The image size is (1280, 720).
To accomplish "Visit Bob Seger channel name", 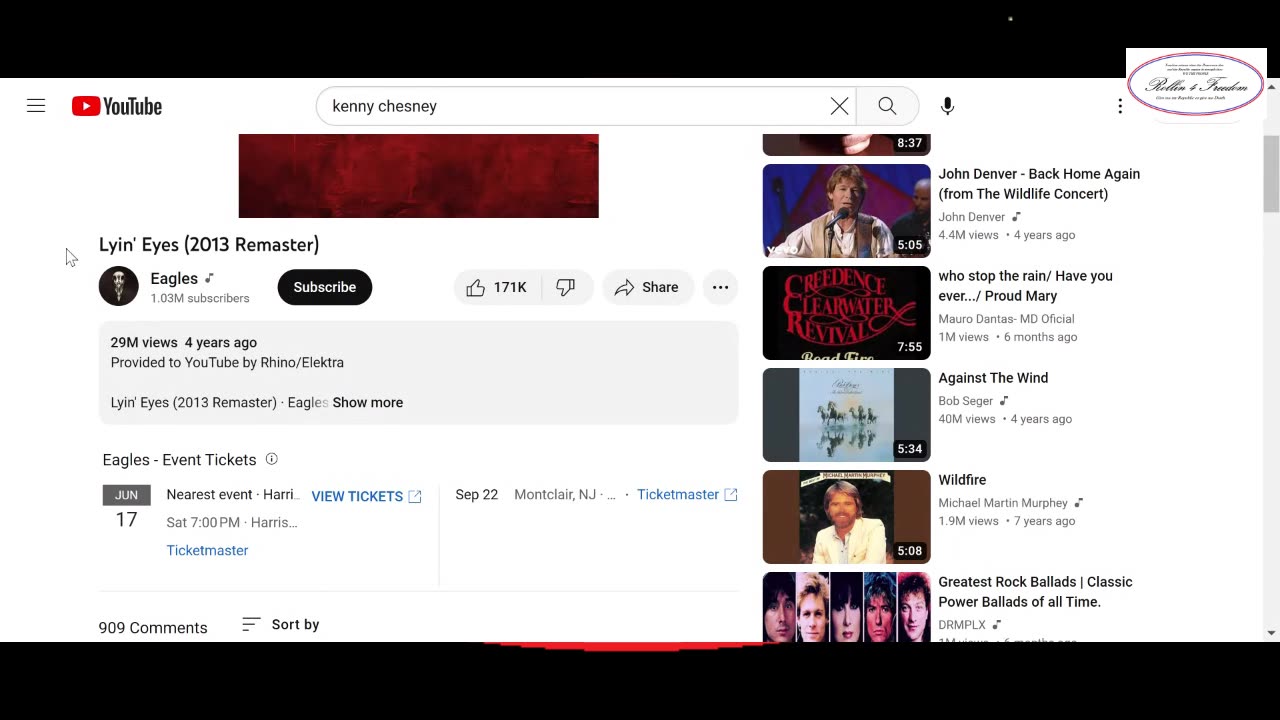I will pos(966,401).
